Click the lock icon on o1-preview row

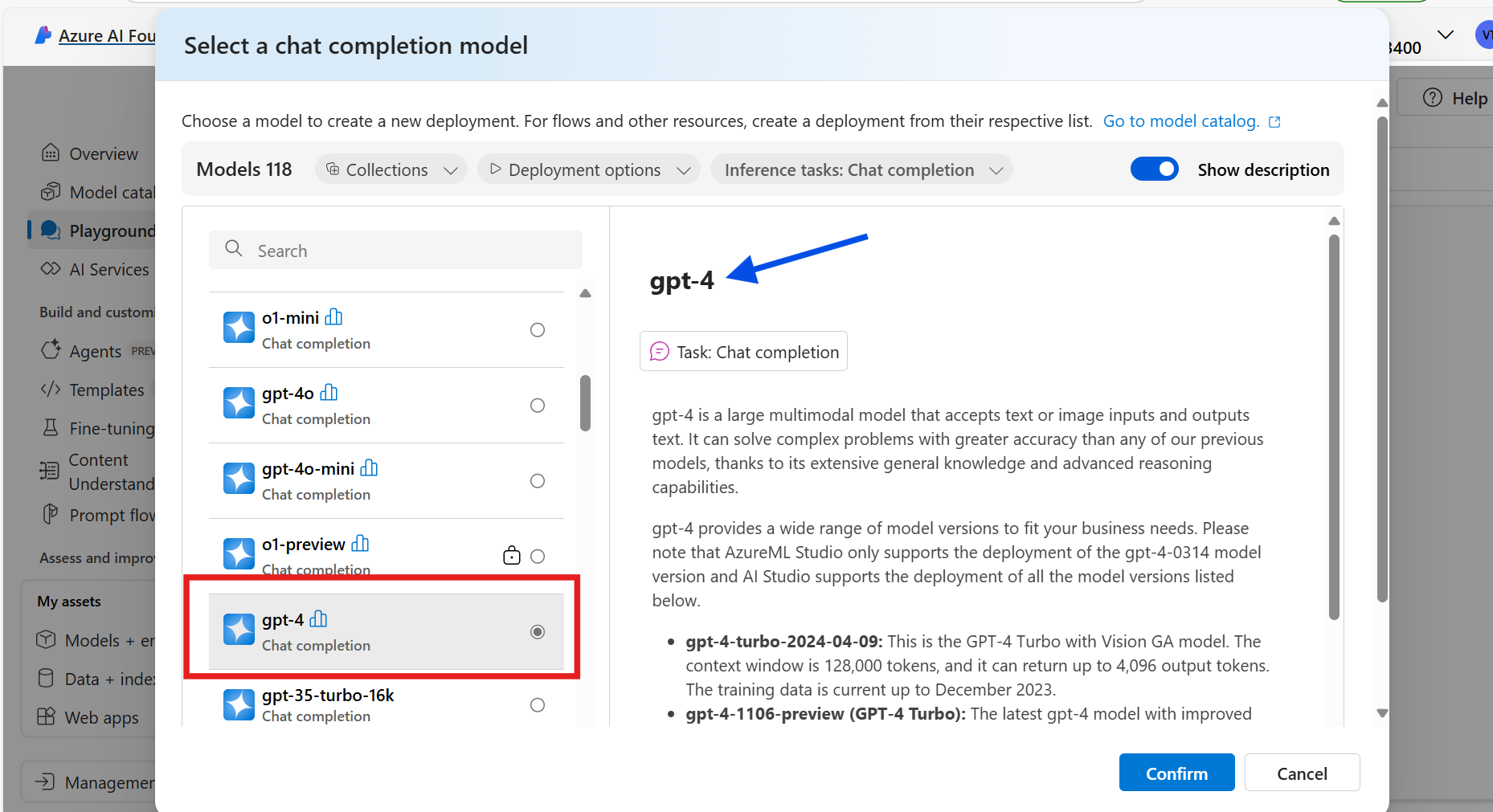(x=512, y=555)
